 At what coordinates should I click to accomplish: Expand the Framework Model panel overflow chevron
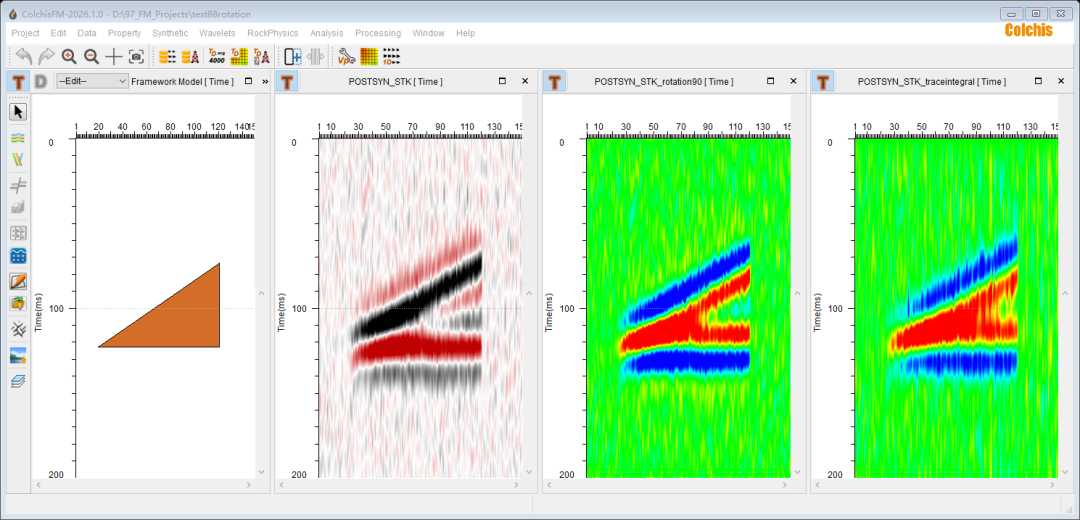click(x=265, y=81)
